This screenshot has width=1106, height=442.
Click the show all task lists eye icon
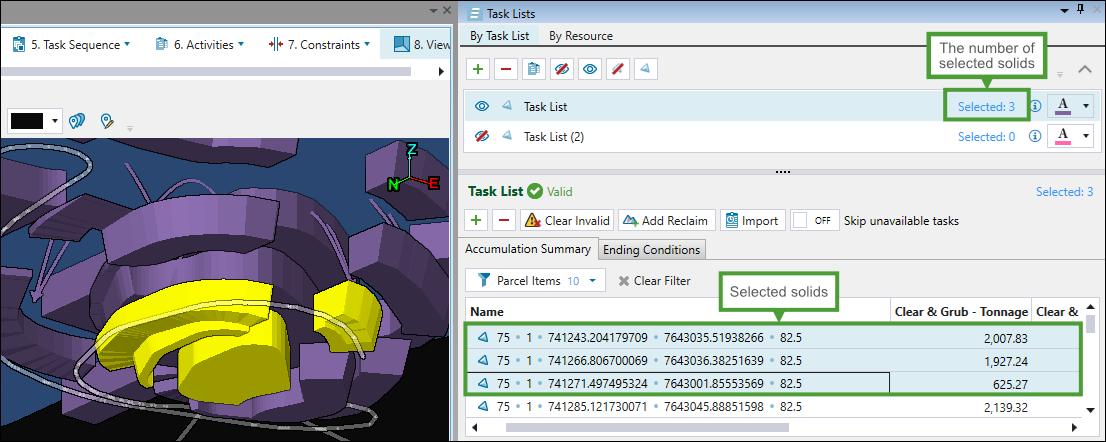[x=590, y=69]
